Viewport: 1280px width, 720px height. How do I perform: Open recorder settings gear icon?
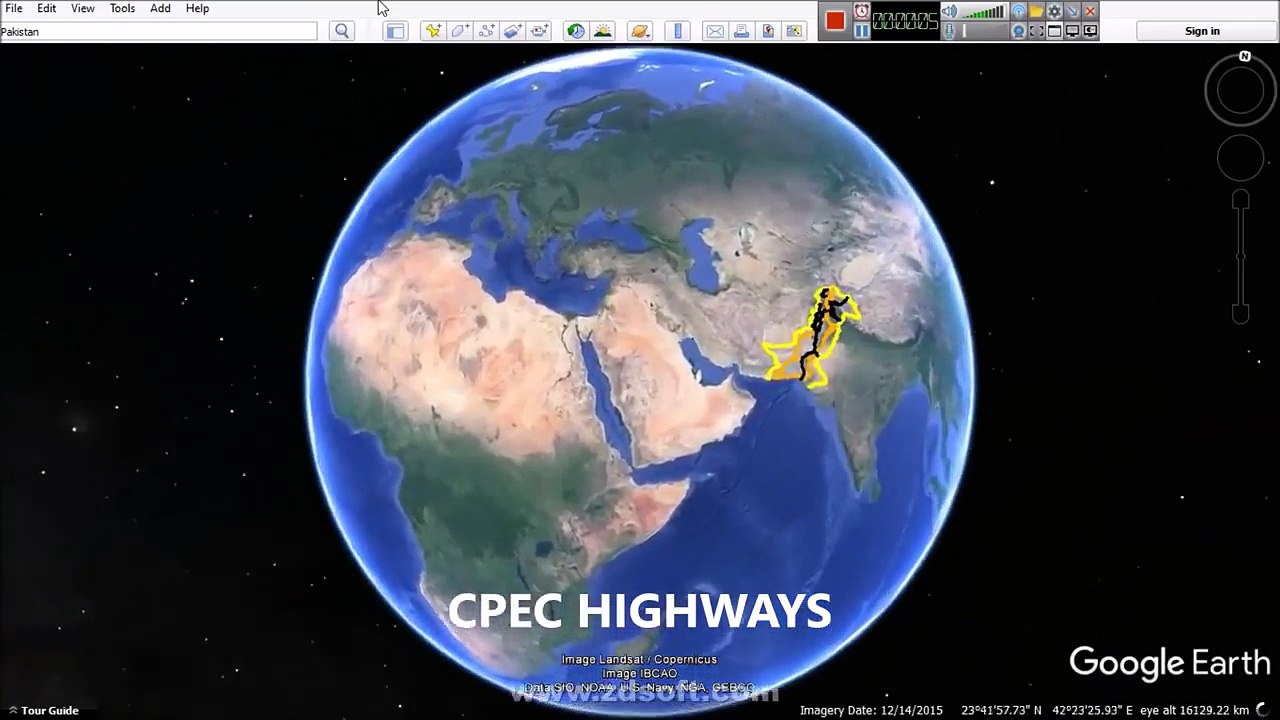point(1054,11)
